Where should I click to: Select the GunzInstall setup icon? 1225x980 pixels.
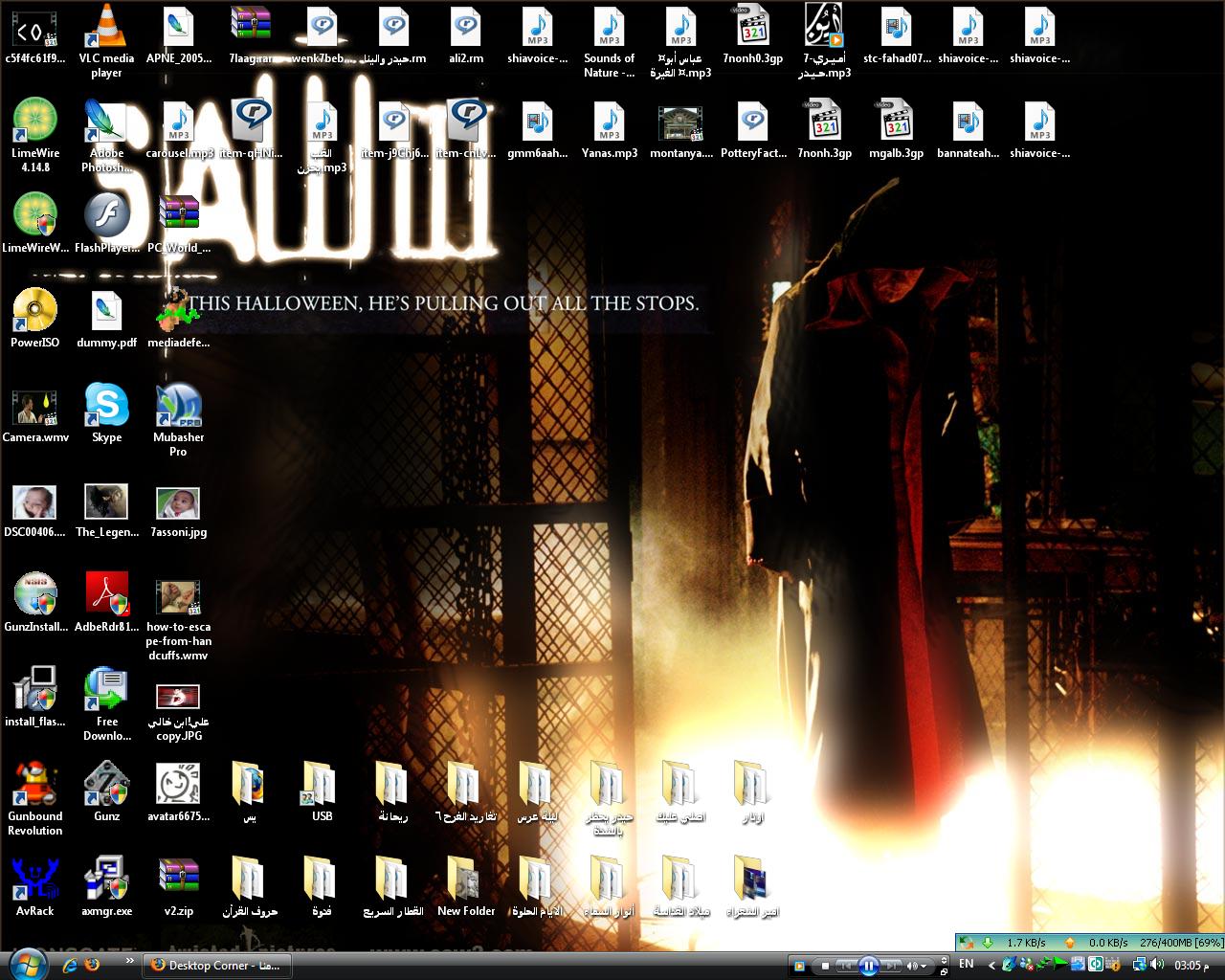click(x=35, y=603)
